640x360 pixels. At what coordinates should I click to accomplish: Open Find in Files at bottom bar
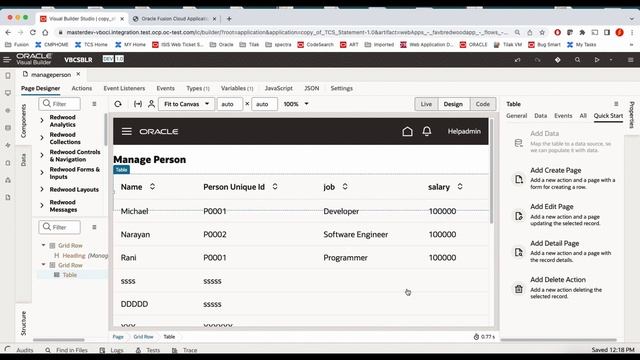point(67,350)
